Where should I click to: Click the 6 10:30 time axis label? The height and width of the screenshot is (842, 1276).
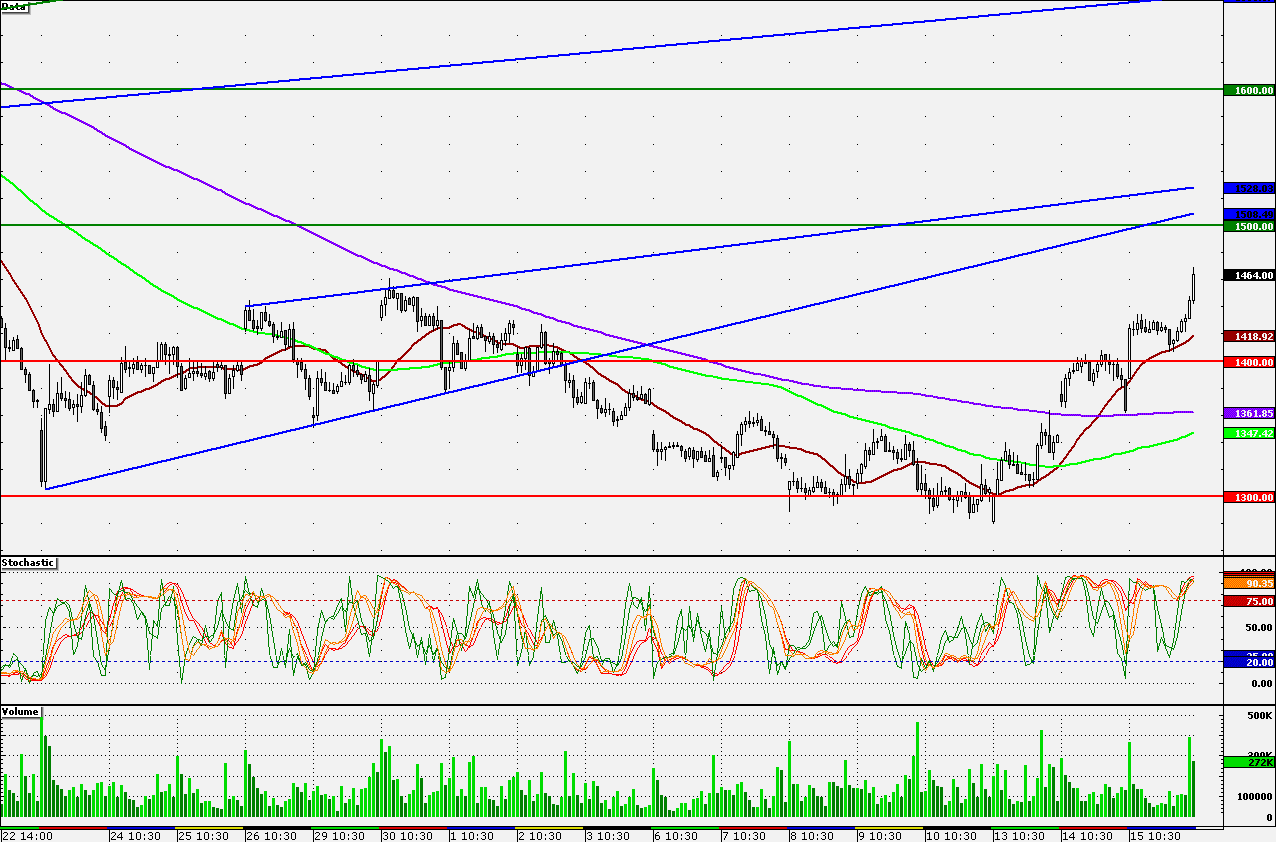click(x=678, y=835)
